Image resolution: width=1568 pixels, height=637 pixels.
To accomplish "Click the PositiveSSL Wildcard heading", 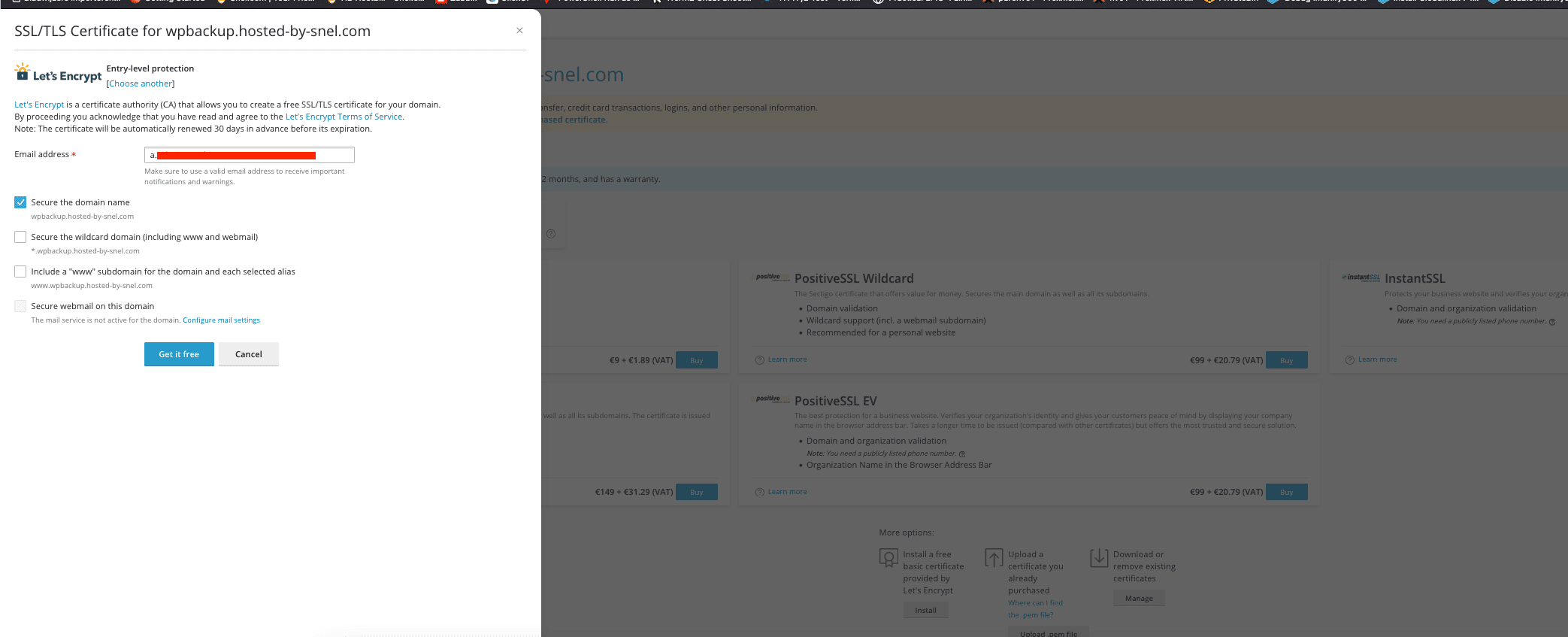I will (854, 278).
